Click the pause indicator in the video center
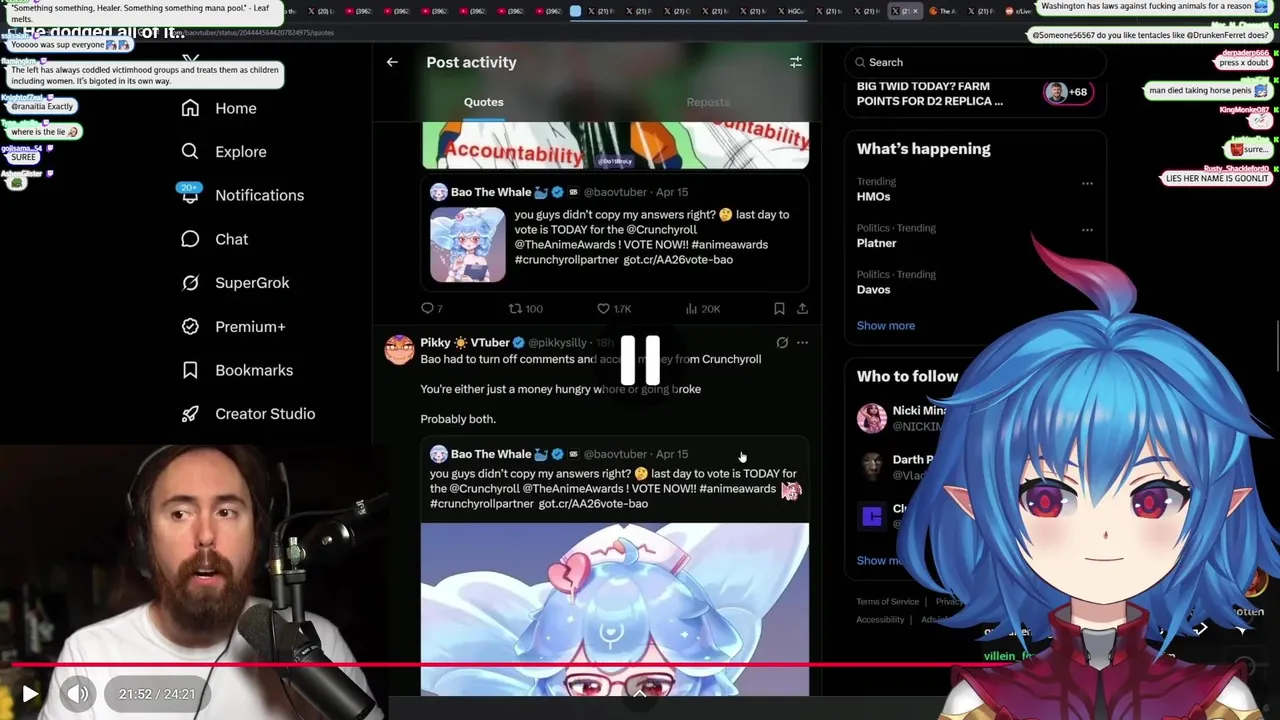 (x=640, y=361)
